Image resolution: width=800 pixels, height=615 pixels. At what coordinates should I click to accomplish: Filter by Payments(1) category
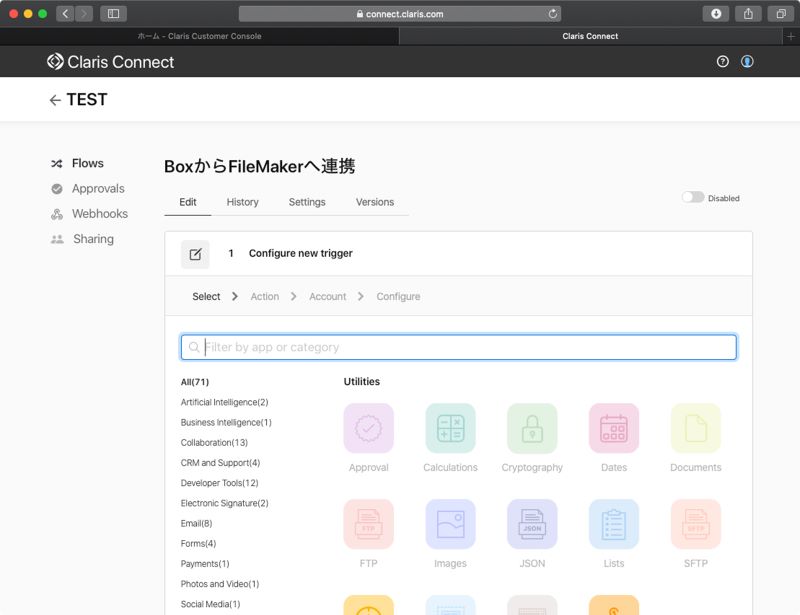pos(205,563)
